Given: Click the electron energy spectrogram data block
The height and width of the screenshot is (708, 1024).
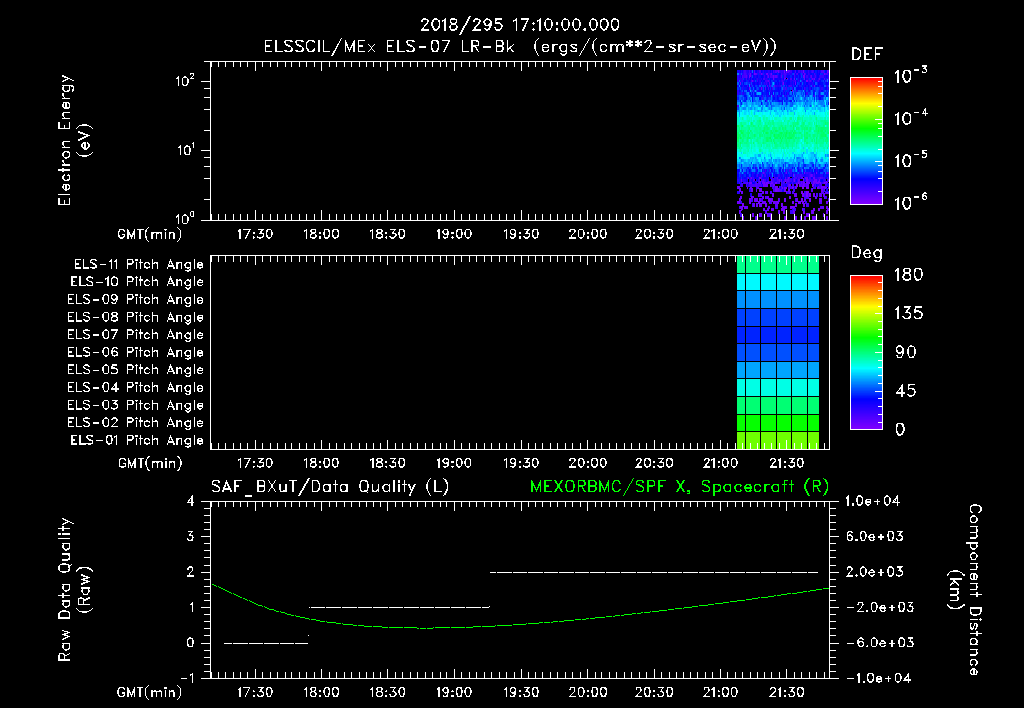Looking at the screenshot, I should point(782,144).
